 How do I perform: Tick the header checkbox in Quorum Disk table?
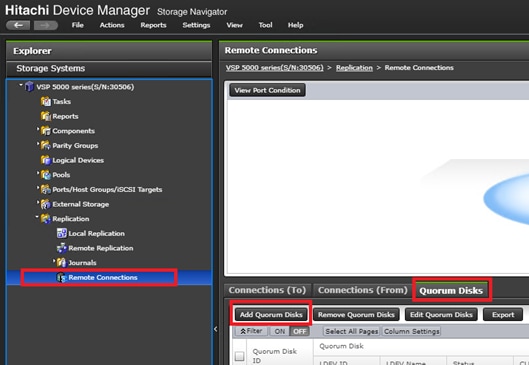click(240, 356)
